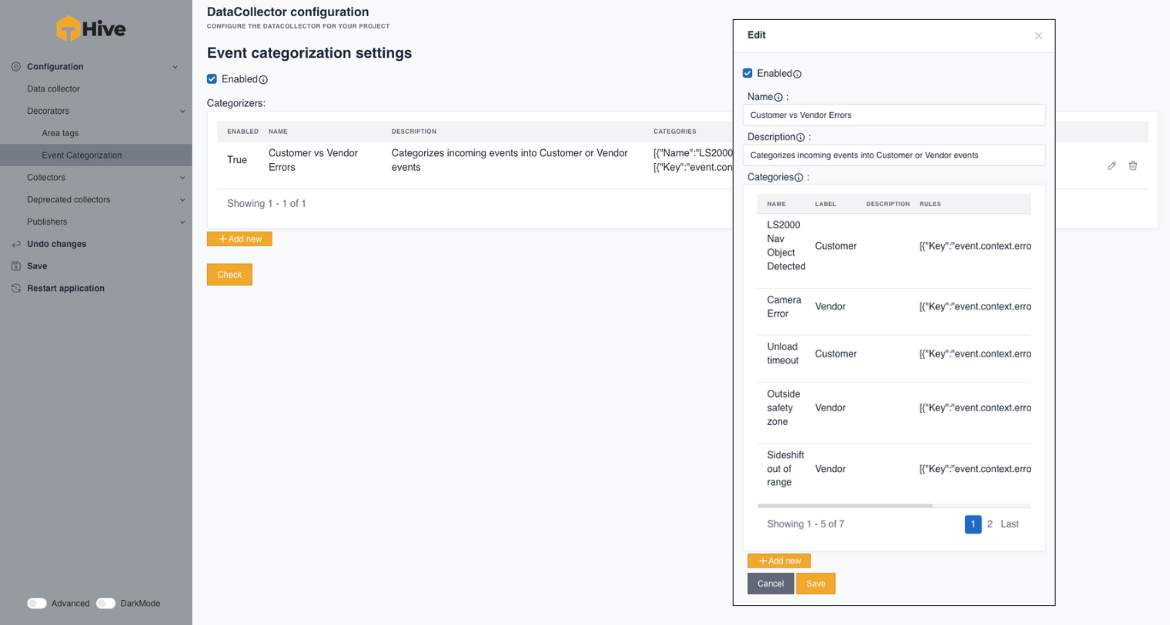Image resolution: width=1170 pixels, height=625 pixels.
Task: Click the pencil edit icon for categorizer row
Action: [x=1112, y=166]
